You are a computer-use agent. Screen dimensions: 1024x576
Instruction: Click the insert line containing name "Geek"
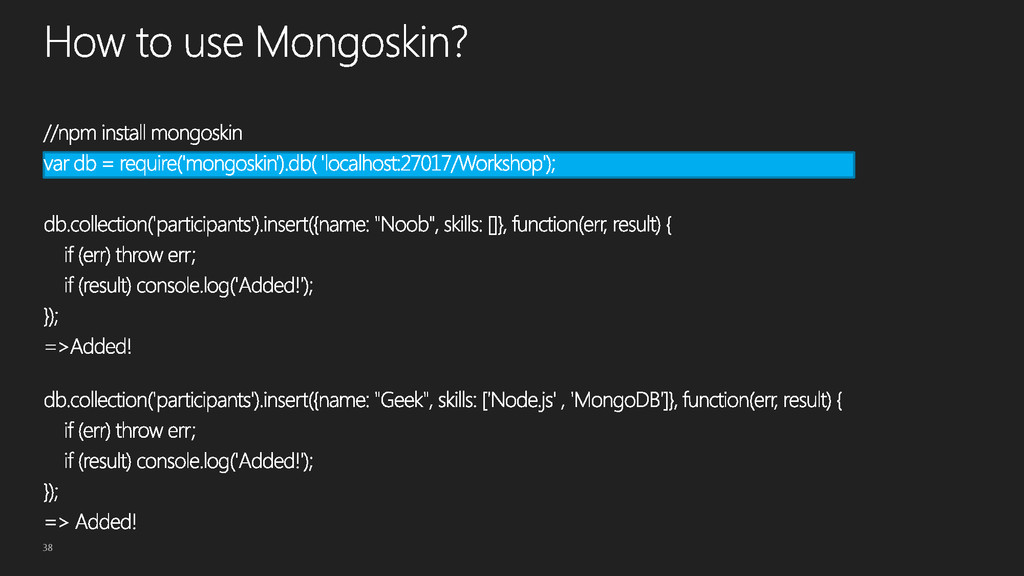click(x=443, y=400)
